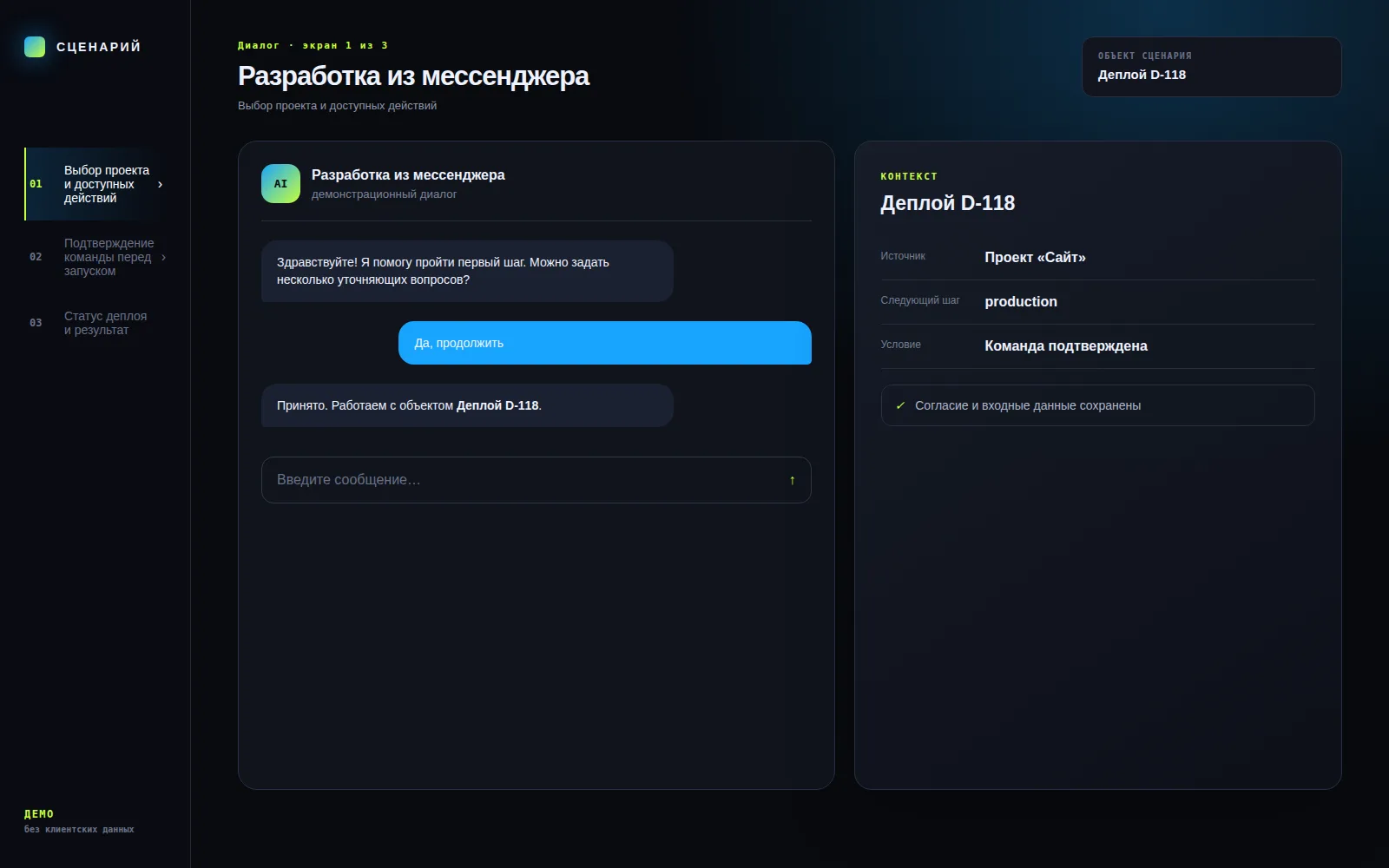Click the checkmark icon beside Согласие
Screen dimensions: 1389x868
(900, 405)
